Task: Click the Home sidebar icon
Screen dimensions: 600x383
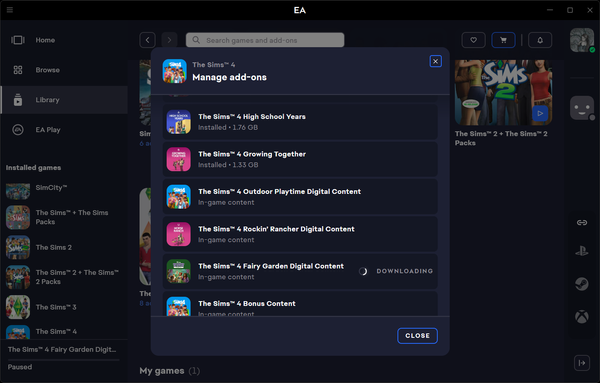Action: pos(18,40)
